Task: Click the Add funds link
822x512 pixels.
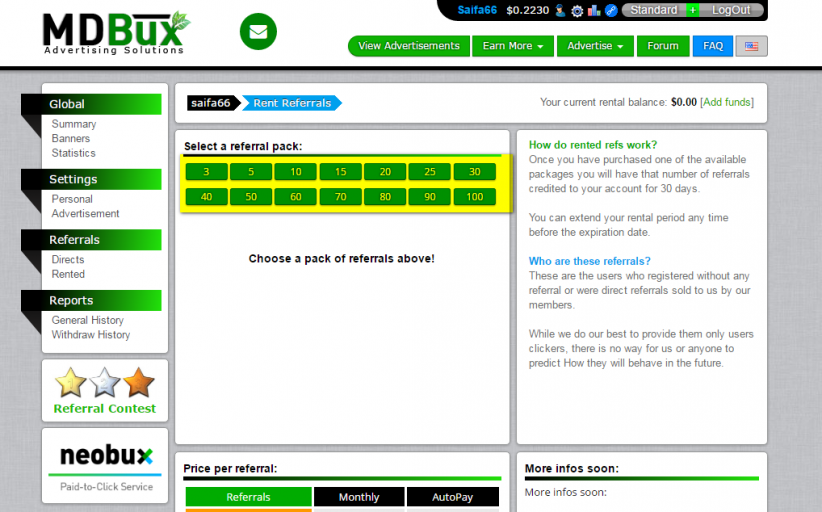Action: 727,102
